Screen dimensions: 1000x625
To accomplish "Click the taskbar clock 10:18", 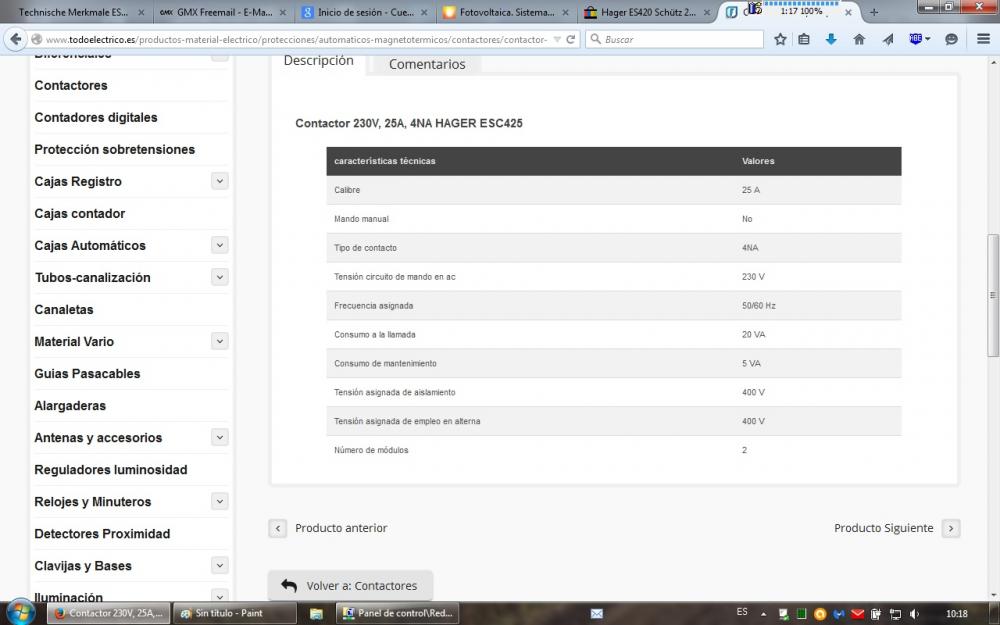I will tap(957, 614).
